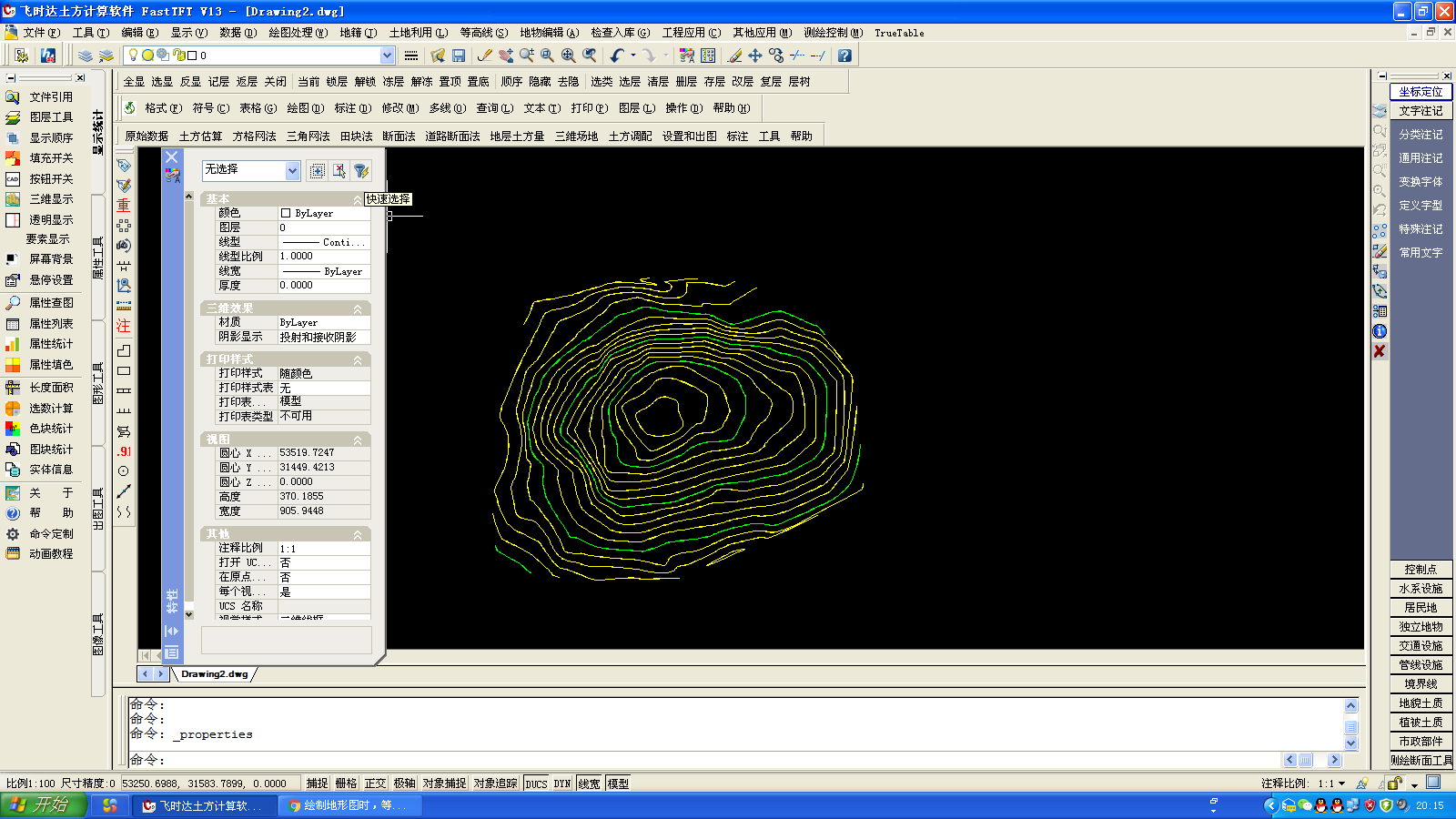Click the layer 0 color square in layer dropdown
Screen dimensions: 1456x819
click(x=192, y=56)
